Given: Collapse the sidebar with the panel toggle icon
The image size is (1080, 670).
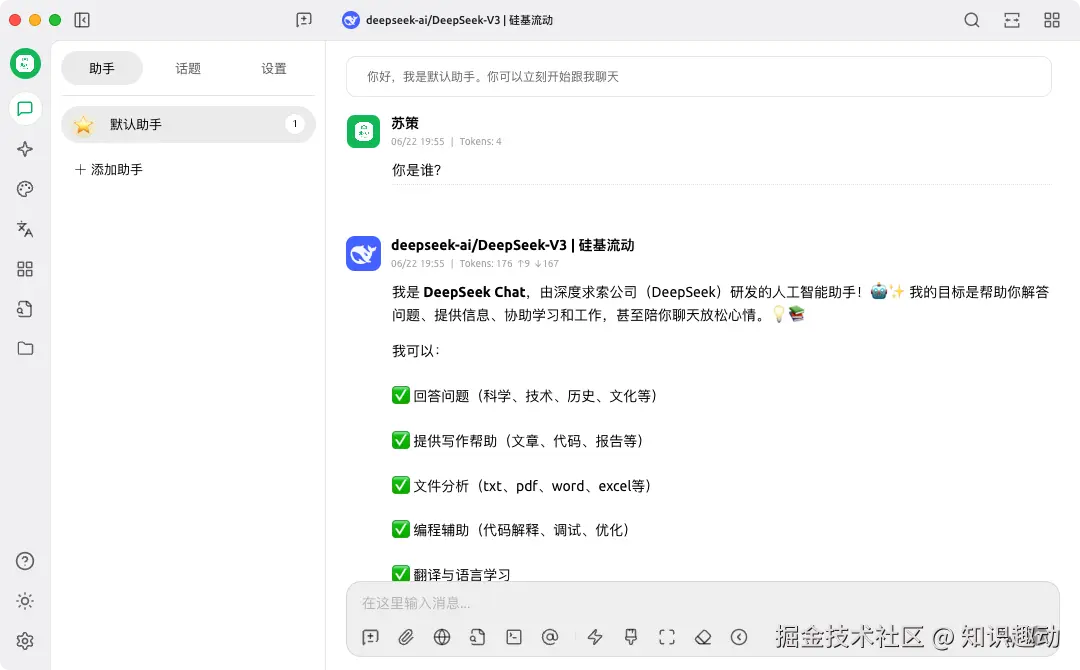Looking at the screenshot, I should 82,20.
